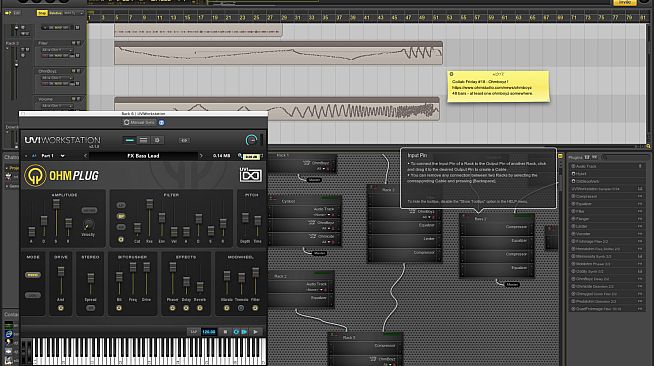Click the TAP tempo button
Viewport: 654px width, 366px height.
[x=193, y=332]
